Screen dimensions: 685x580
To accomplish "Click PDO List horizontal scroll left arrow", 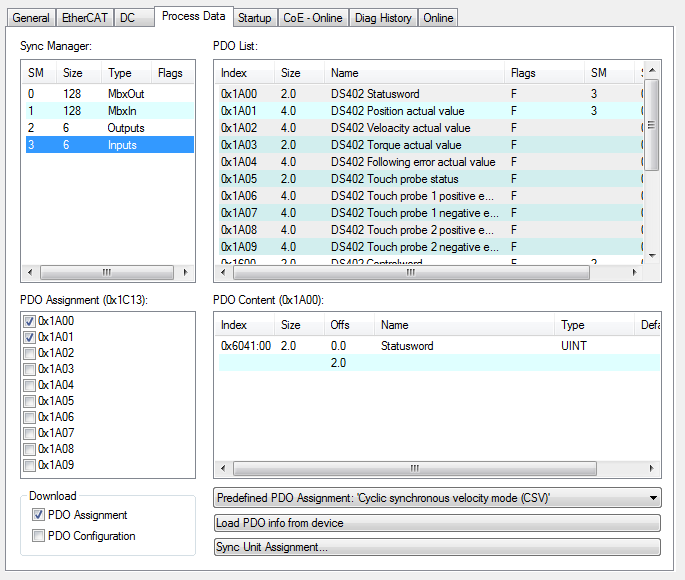I will [223, 273].
